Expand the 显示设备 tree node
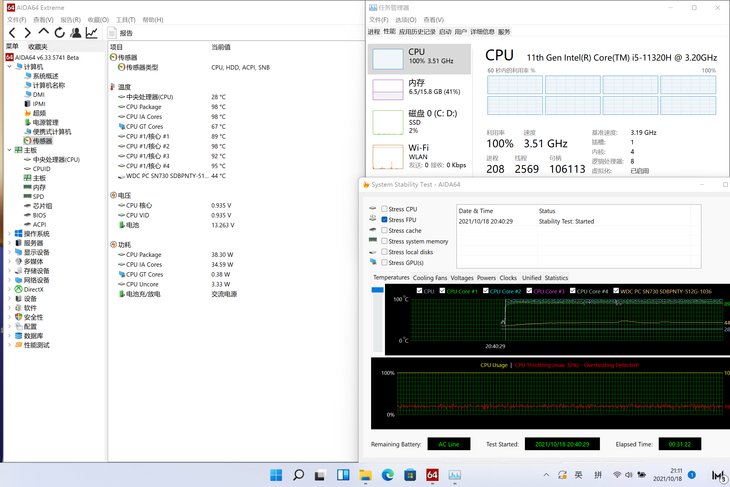Screen dimensions: 730x487 pos(9,252)
